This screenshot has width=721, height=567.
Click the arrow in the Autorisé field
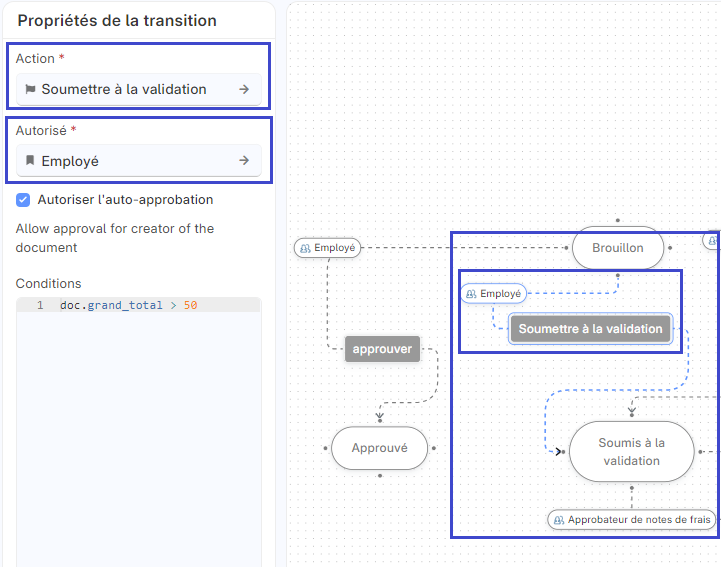244,160
